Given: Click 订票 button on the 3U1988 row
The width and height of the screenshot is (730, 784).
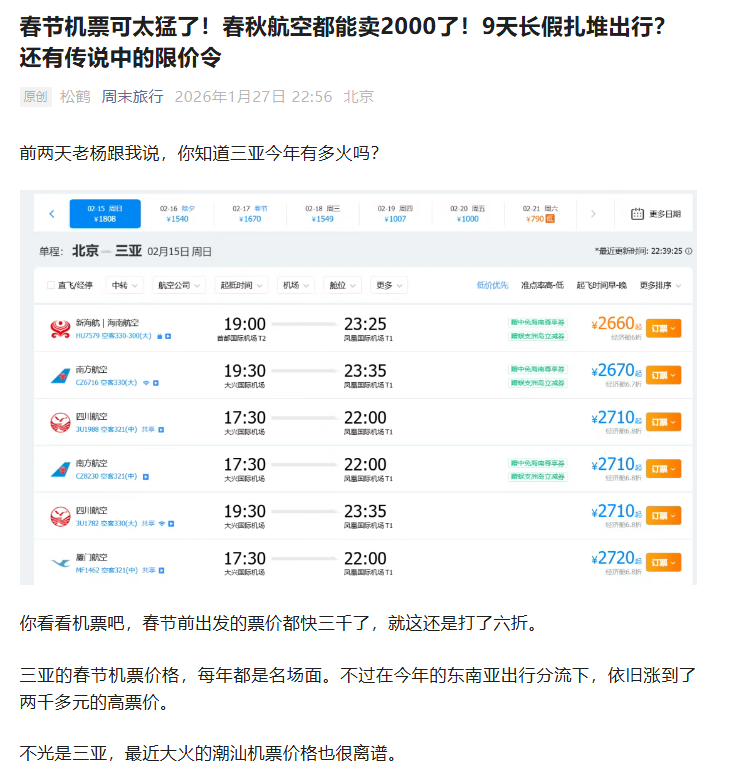Looking at the screenshot, I should tap(664, 422).
